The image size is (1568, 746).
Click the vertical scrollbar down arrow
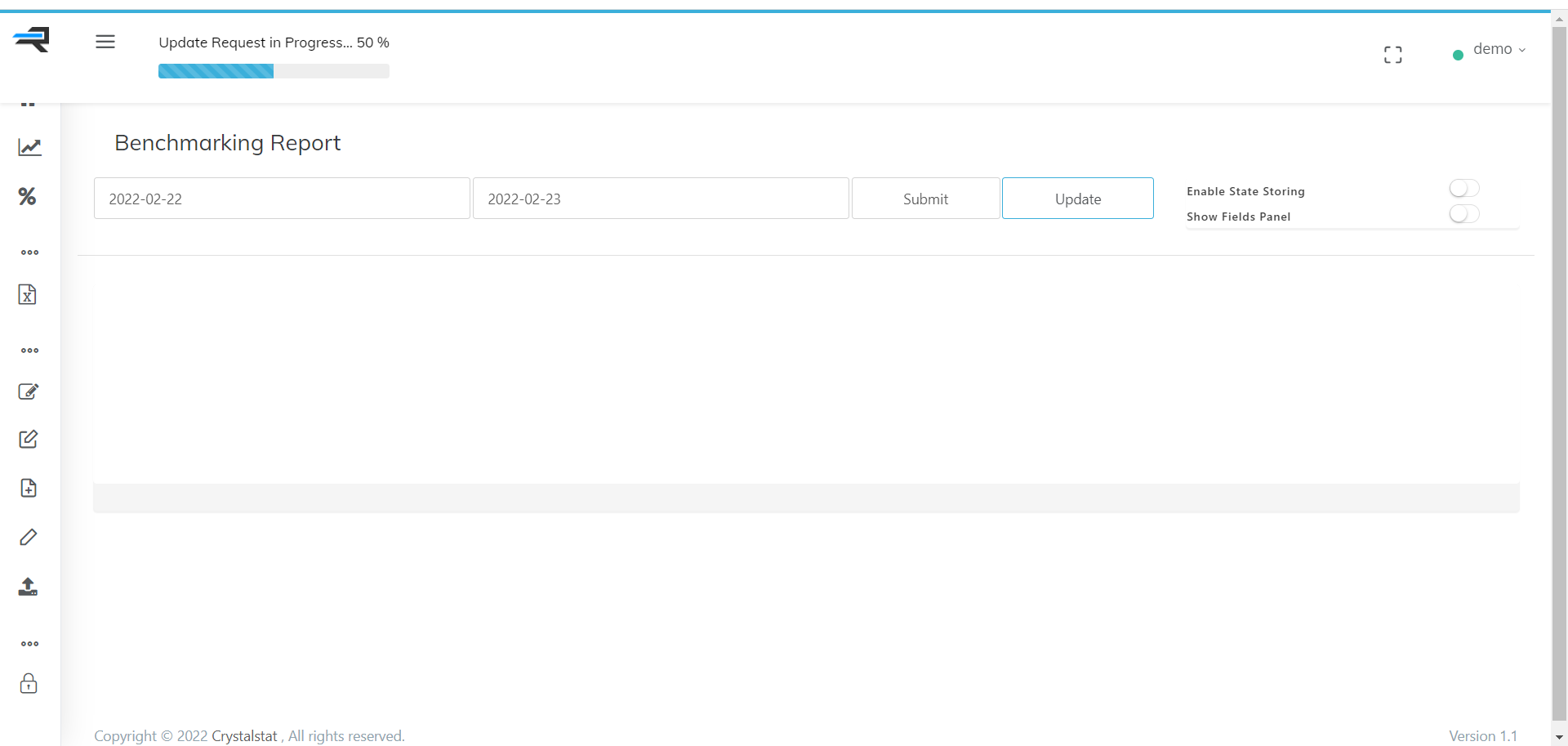point(1559,737)
